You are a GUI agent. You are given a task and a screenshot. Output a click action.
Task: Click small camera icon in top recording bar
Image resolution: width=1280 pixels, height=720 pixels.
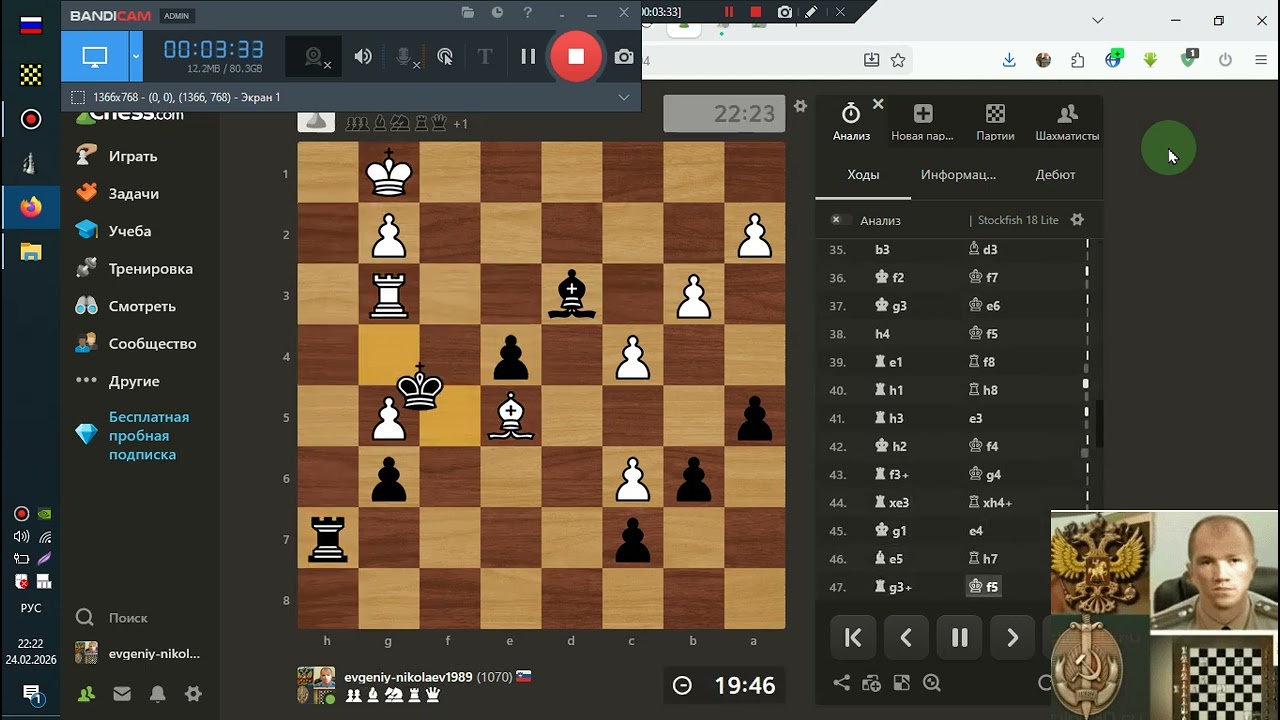click(x=785, y=12)
